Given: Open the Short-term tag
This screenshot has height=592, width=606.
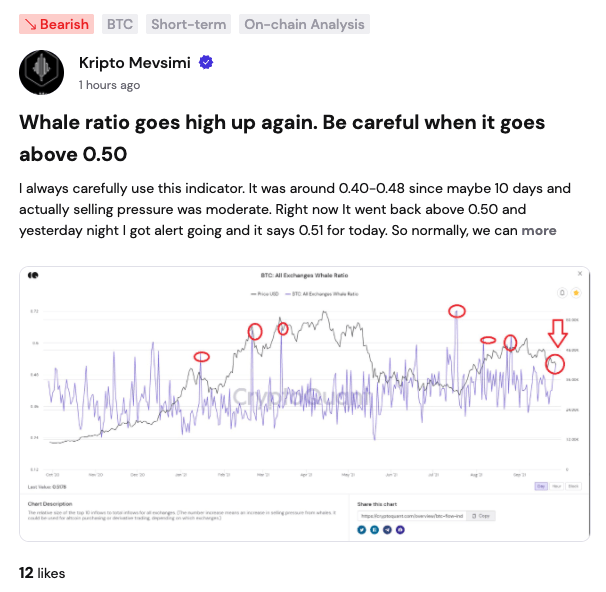Looking at the screenshot, I should (189, 24).
